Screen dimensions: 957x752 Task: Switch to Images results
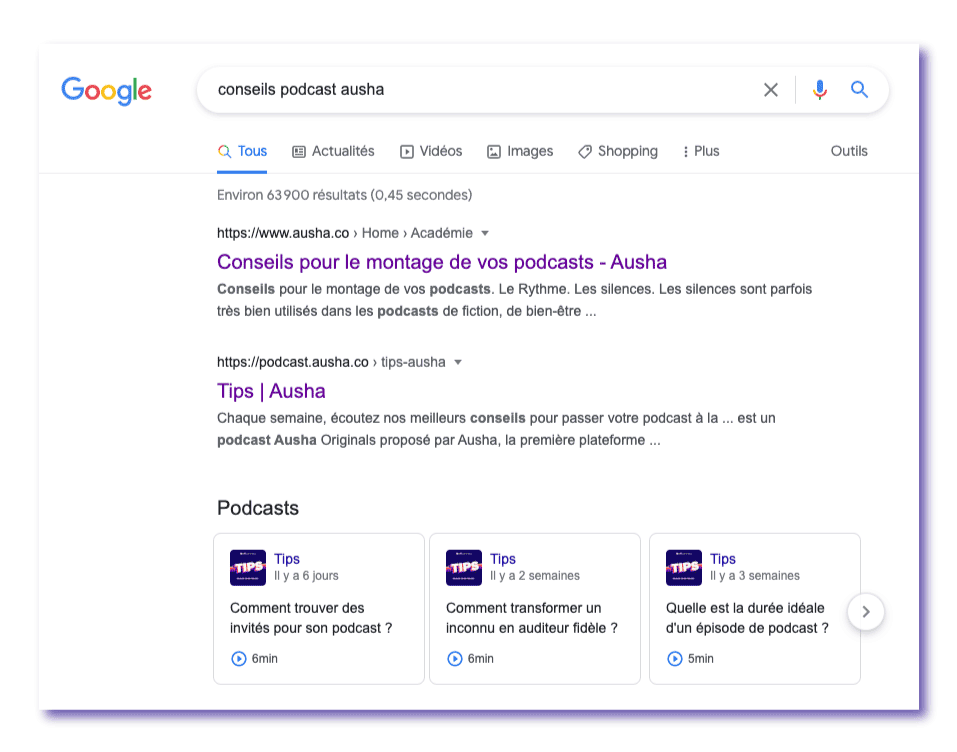click(520, 151)
